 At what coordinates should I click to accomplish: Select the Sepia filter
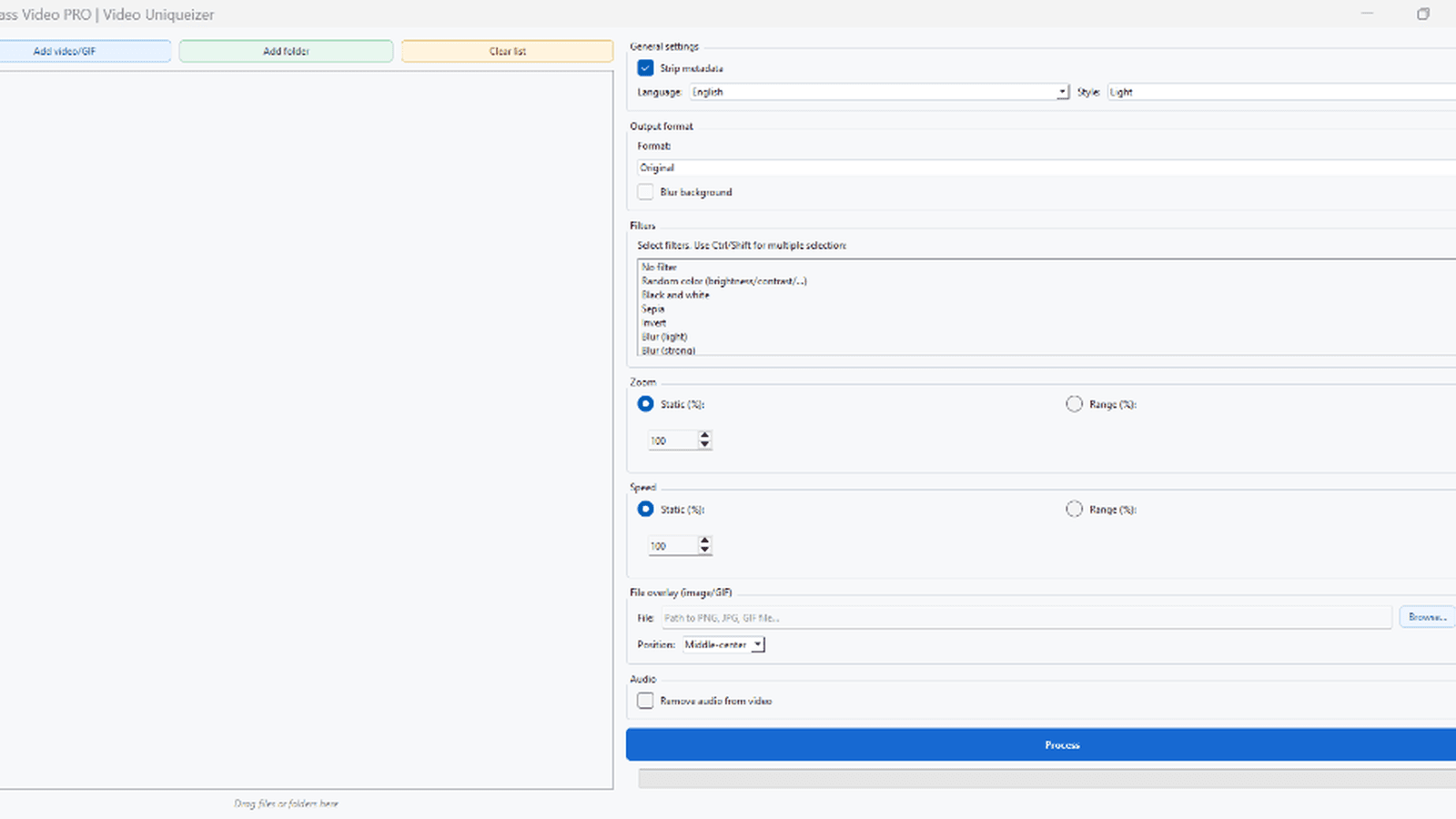(x=1046, y=308)
